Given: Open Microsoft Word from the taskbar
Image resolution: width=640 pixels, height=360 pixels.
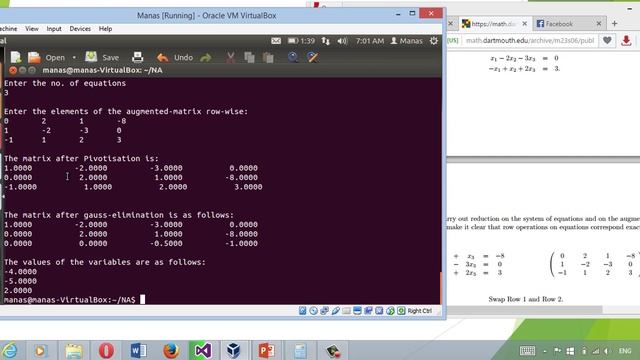Looking at the screenshot, I should 138,351.
